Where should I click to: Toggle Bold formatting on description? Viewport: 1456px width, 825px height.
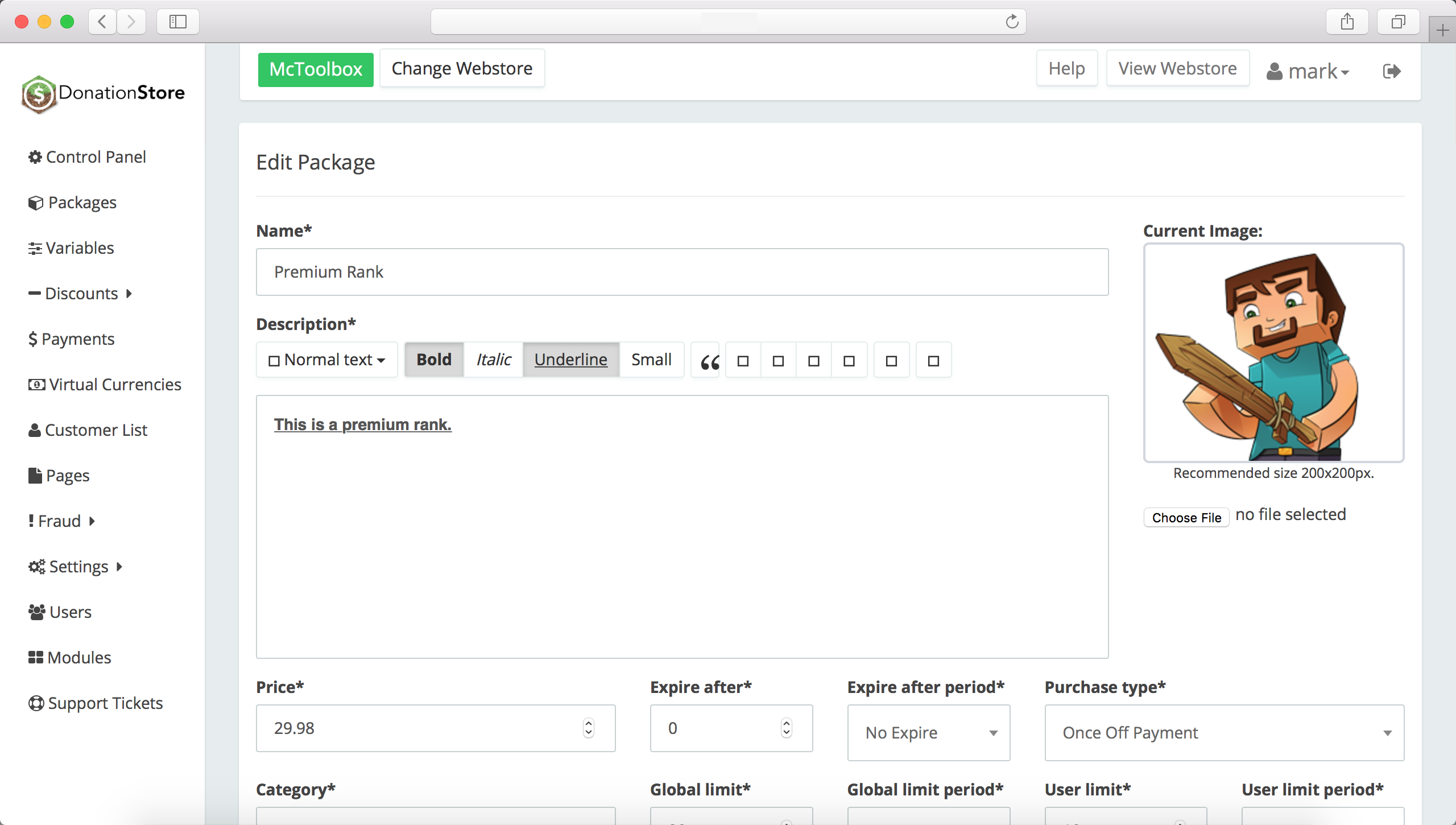point(433,360)
